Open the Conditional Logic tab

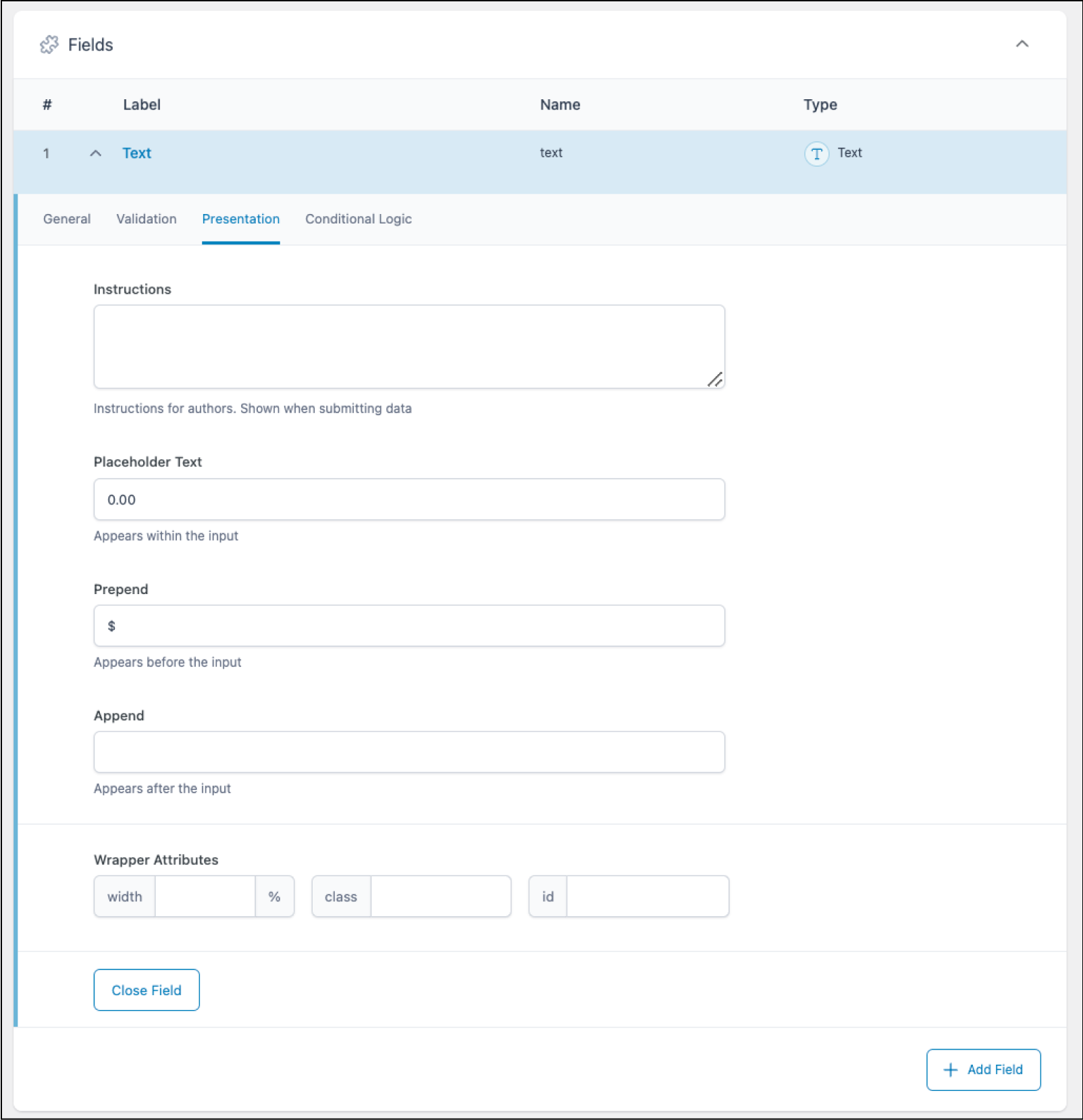[359, 219]
